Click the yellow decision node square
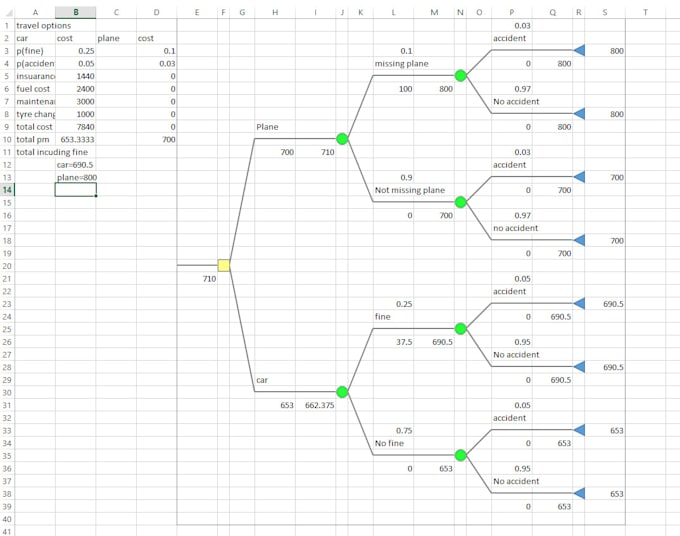This screenshot has height=536, width=680. click(224, 265)
